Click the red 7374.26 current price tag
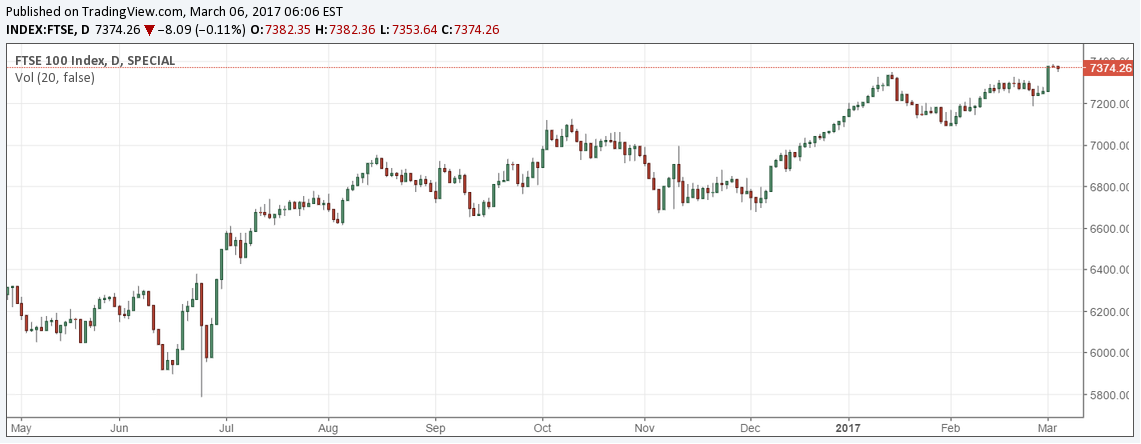The width and height of the screenshot is (1141, 444). tap(1110, 68)
